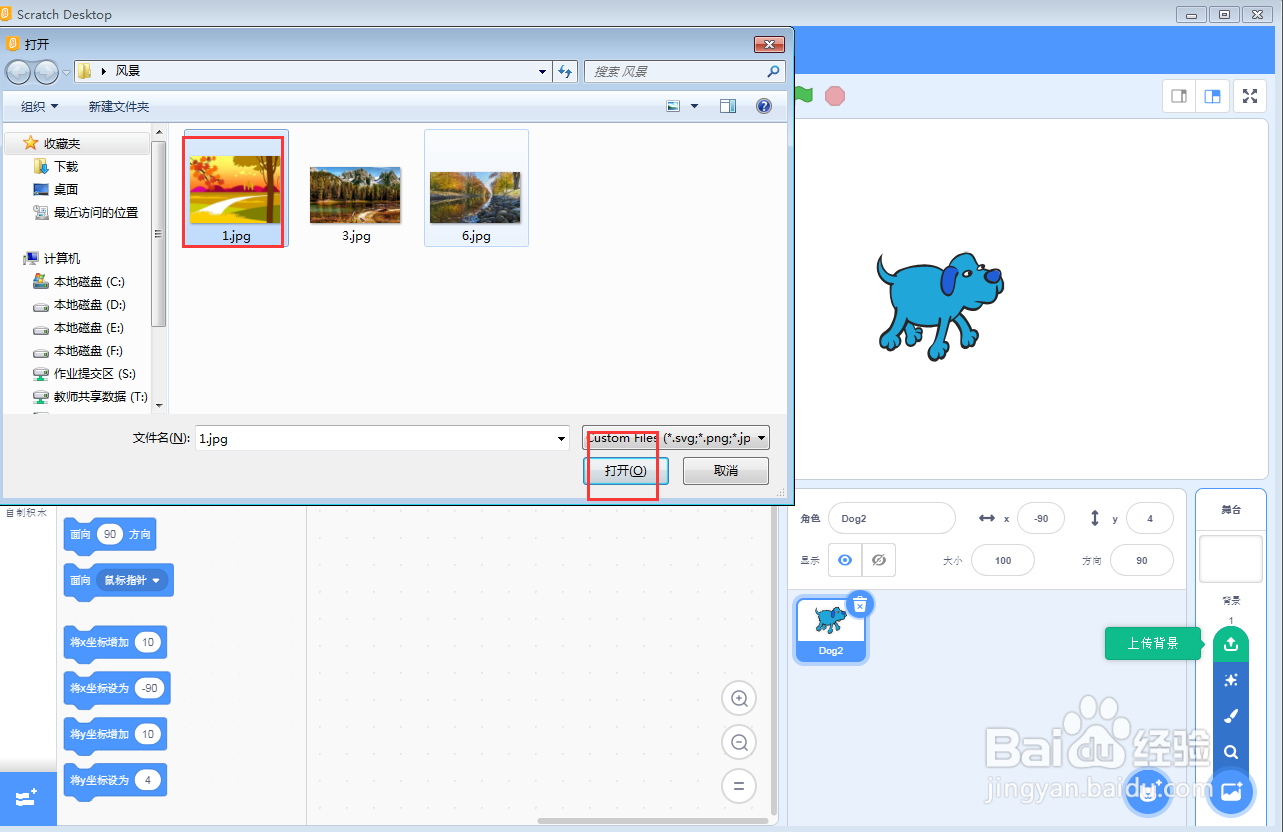Show the sprite with eye icon
Screen dimensions: 1283x832
845,560
